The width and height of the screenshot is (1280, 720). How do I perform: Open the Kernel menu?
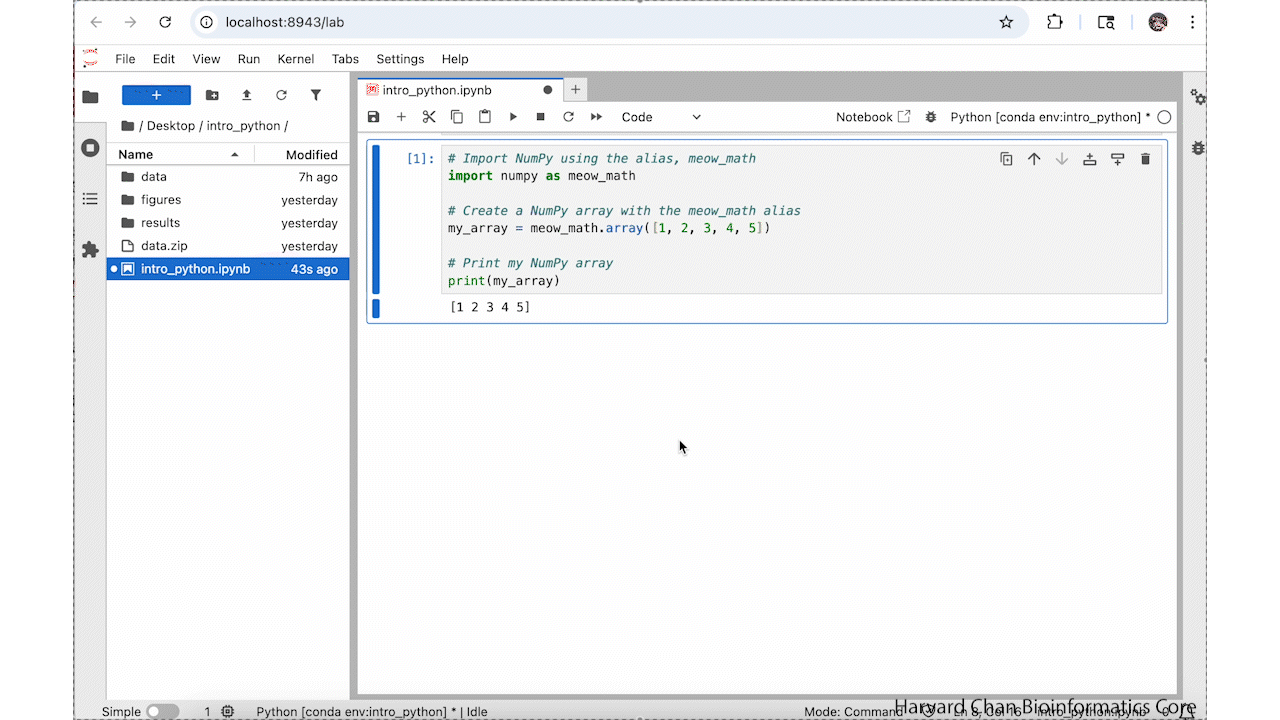click(295, 59)
